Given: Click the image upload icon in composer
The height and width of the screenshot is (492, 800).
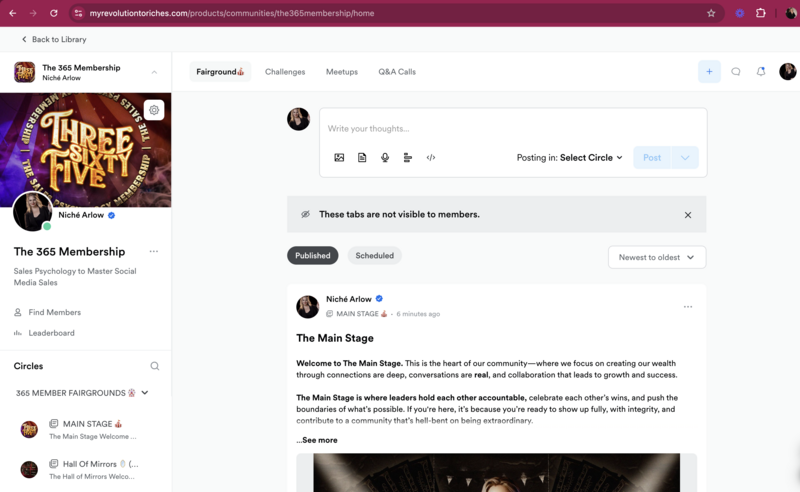Looking at the screenshot, I should pyautogui.click(x=339, y=158).
